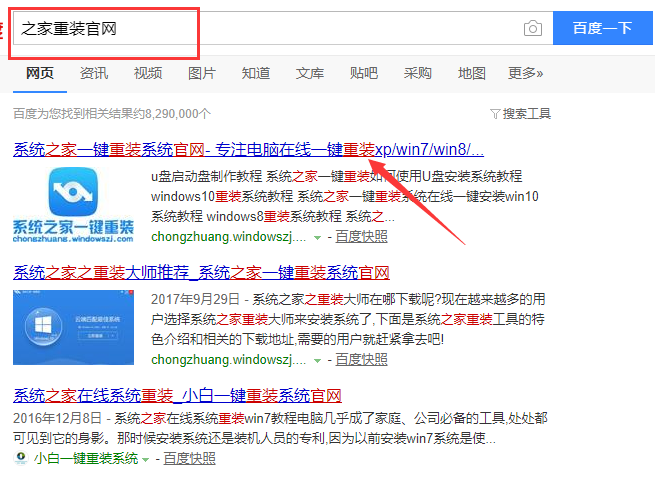This screenshot has height=504, width=655.
Task: Click the camera image search icon
Action: tap(533, 28)
